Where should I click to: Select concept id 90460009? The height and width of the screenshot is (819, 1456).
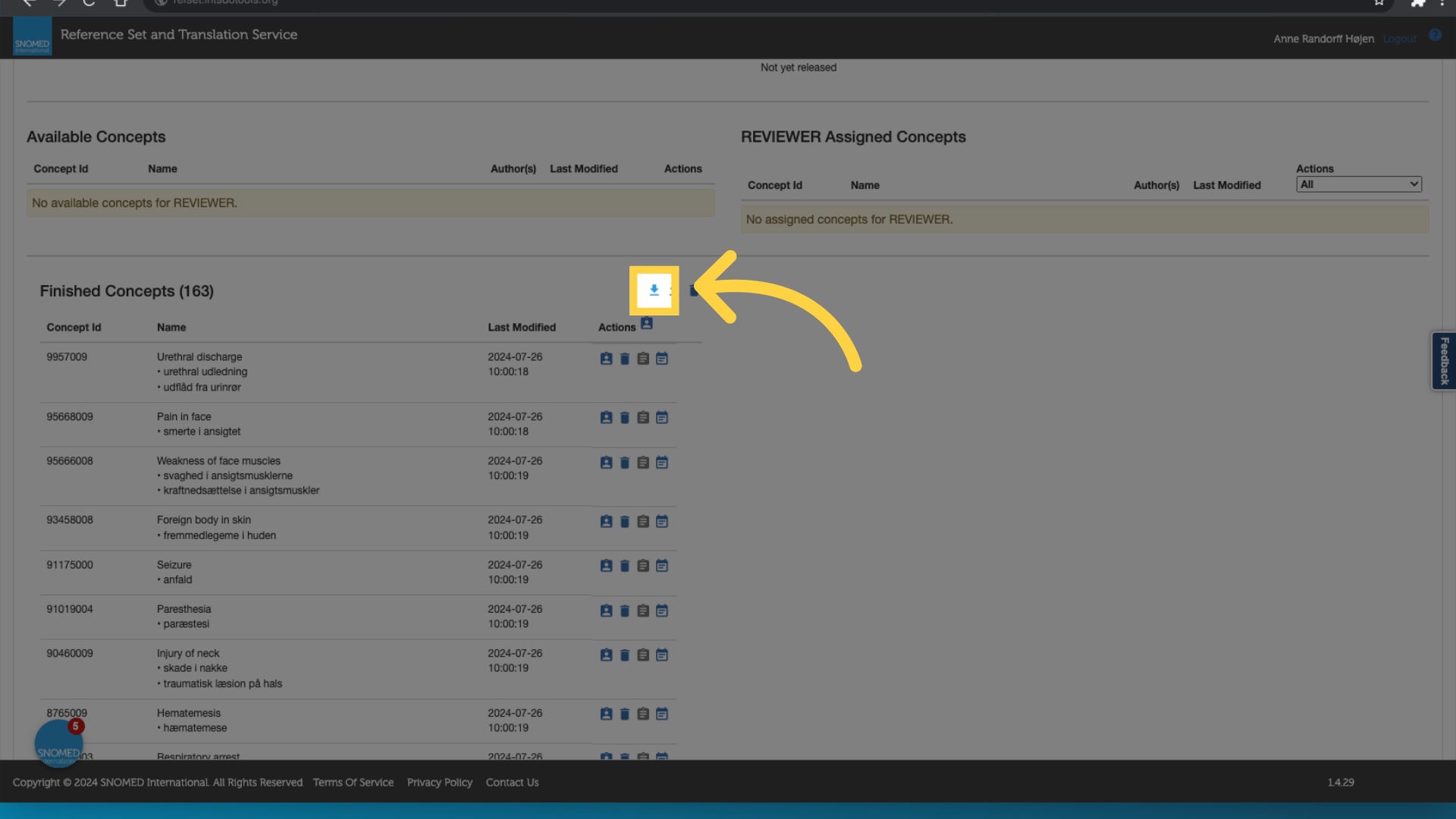tap(70, 654)
